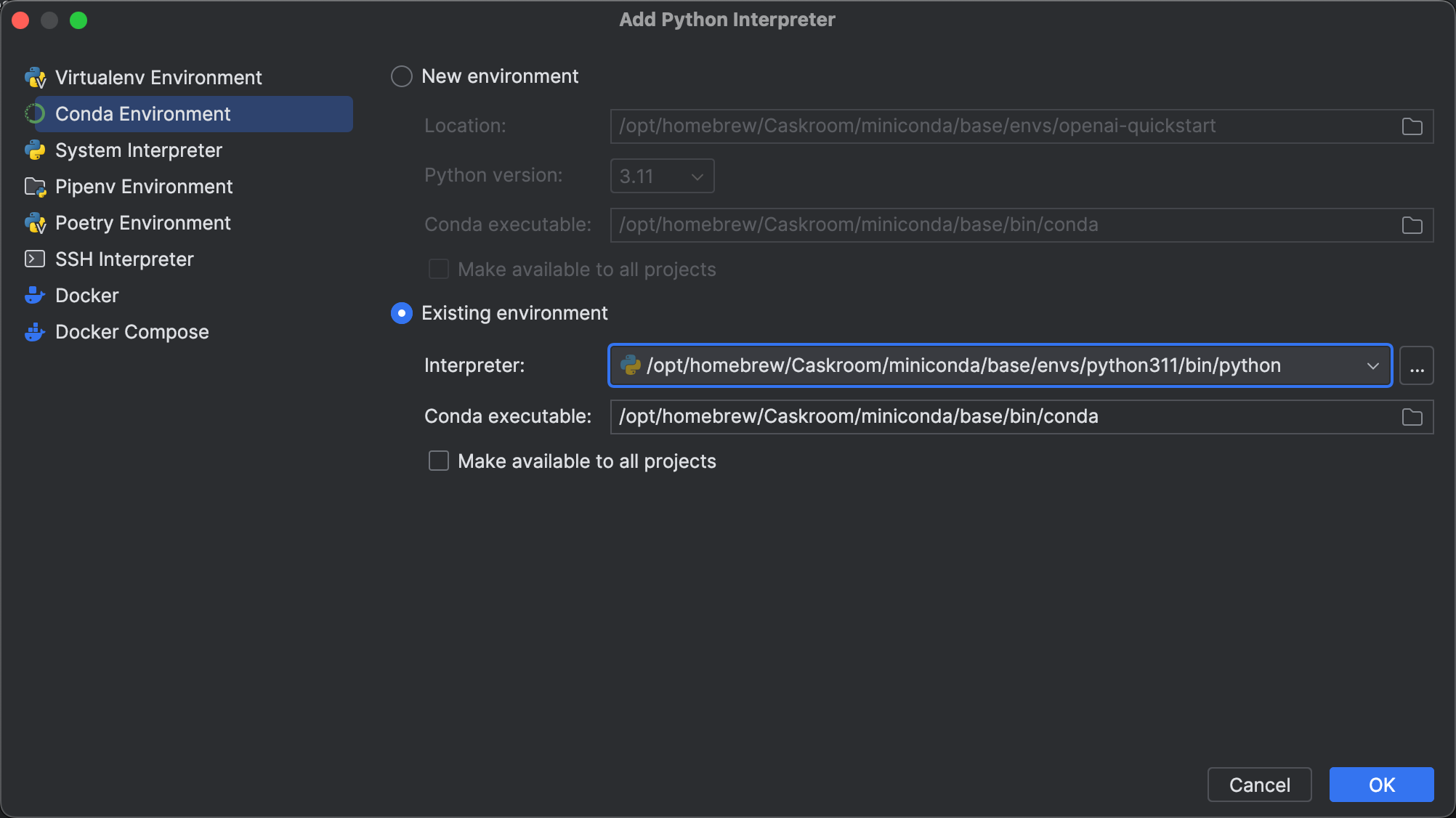The height and width of the screenshot is (818, 1456).
Task: Switch to System Interpreter option
Action: [x=139, y=150]
